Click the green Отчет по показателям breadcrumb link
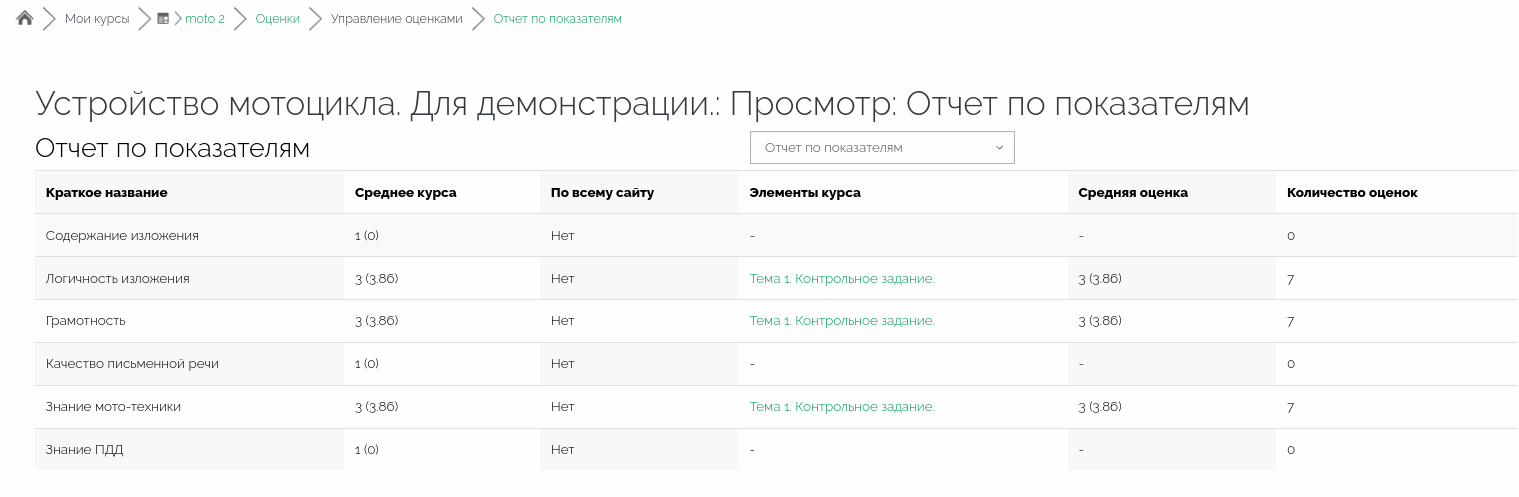This screenshot has width=1519, height=497. point(557,19)
